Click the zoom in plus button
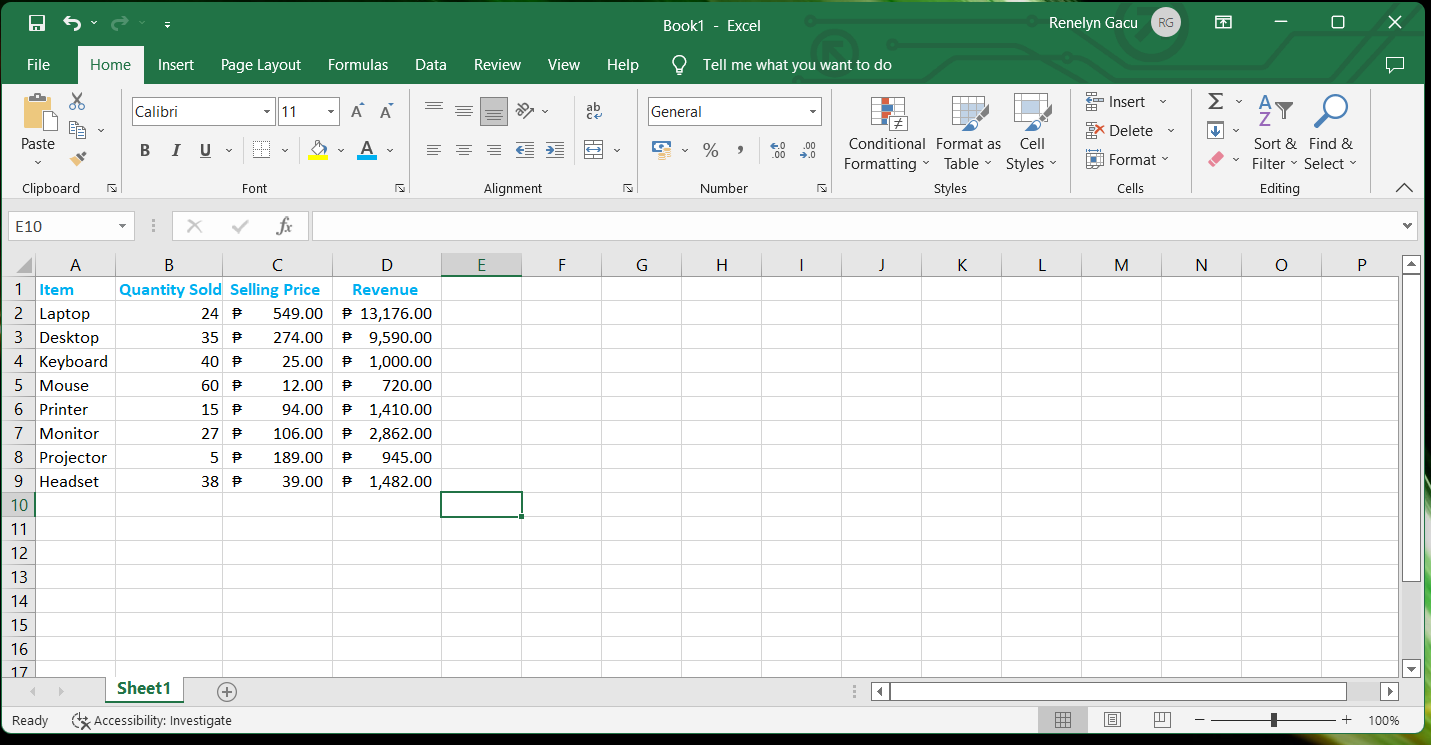 (1346, 720)
